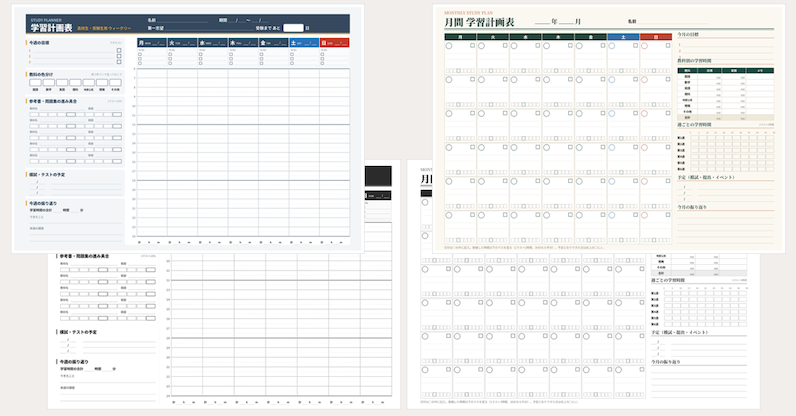Tick the checkbox for weekly goal 1
This screenshot has height=416, width=796.
(x=119, y=50)
